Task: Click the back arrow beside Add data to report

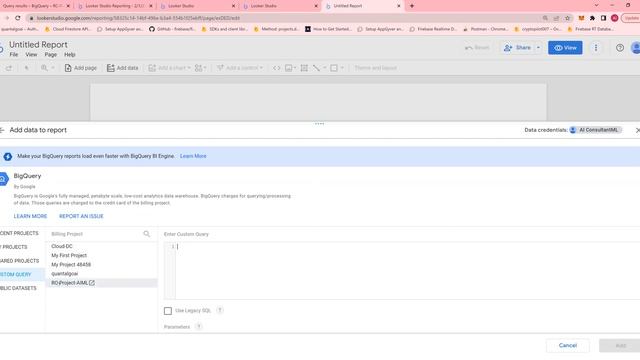Action: (2, 130)
